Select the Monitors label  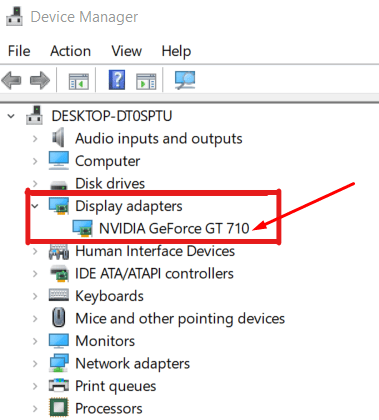(x=105, y=341)
